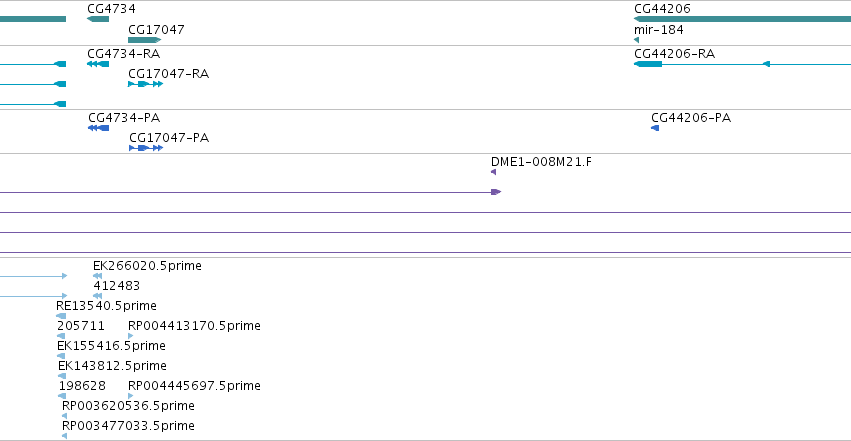Select the DME1-008M21.F purple arrow marker
Screen dimensions: 851x441
click(x=493, y=172)
